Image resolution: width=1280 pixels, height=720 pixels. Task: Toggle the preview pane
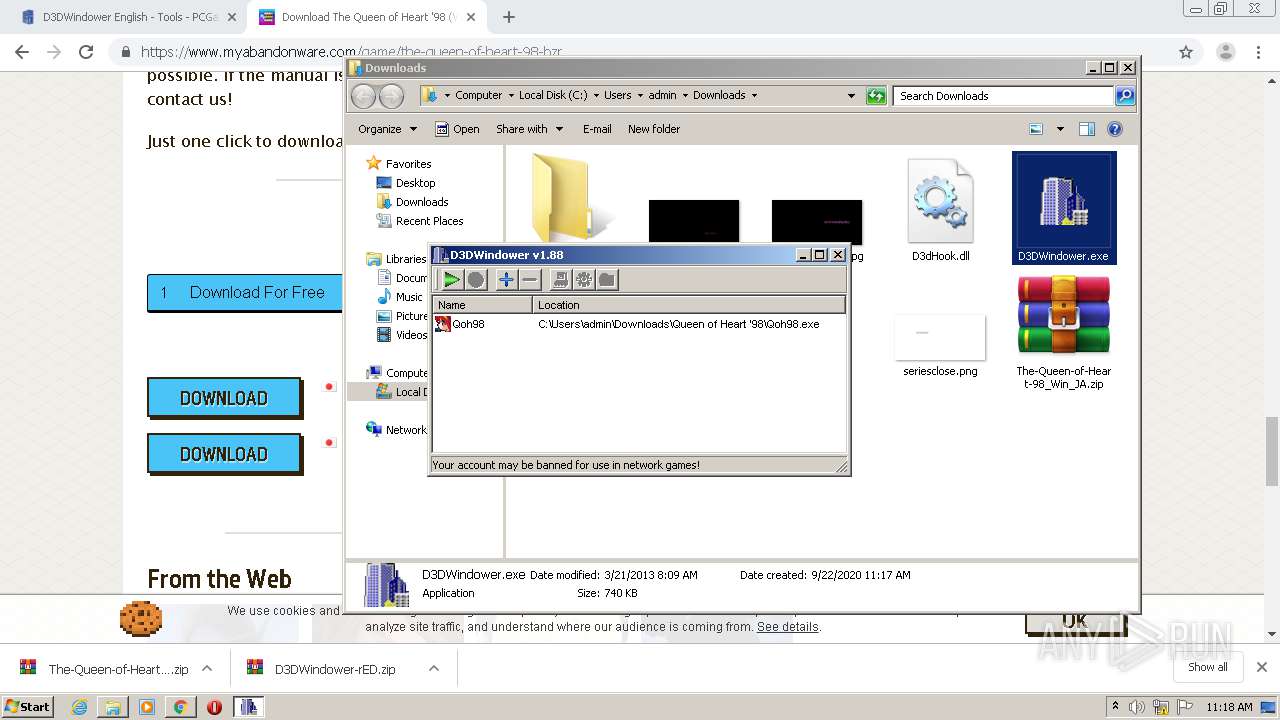1087,129
